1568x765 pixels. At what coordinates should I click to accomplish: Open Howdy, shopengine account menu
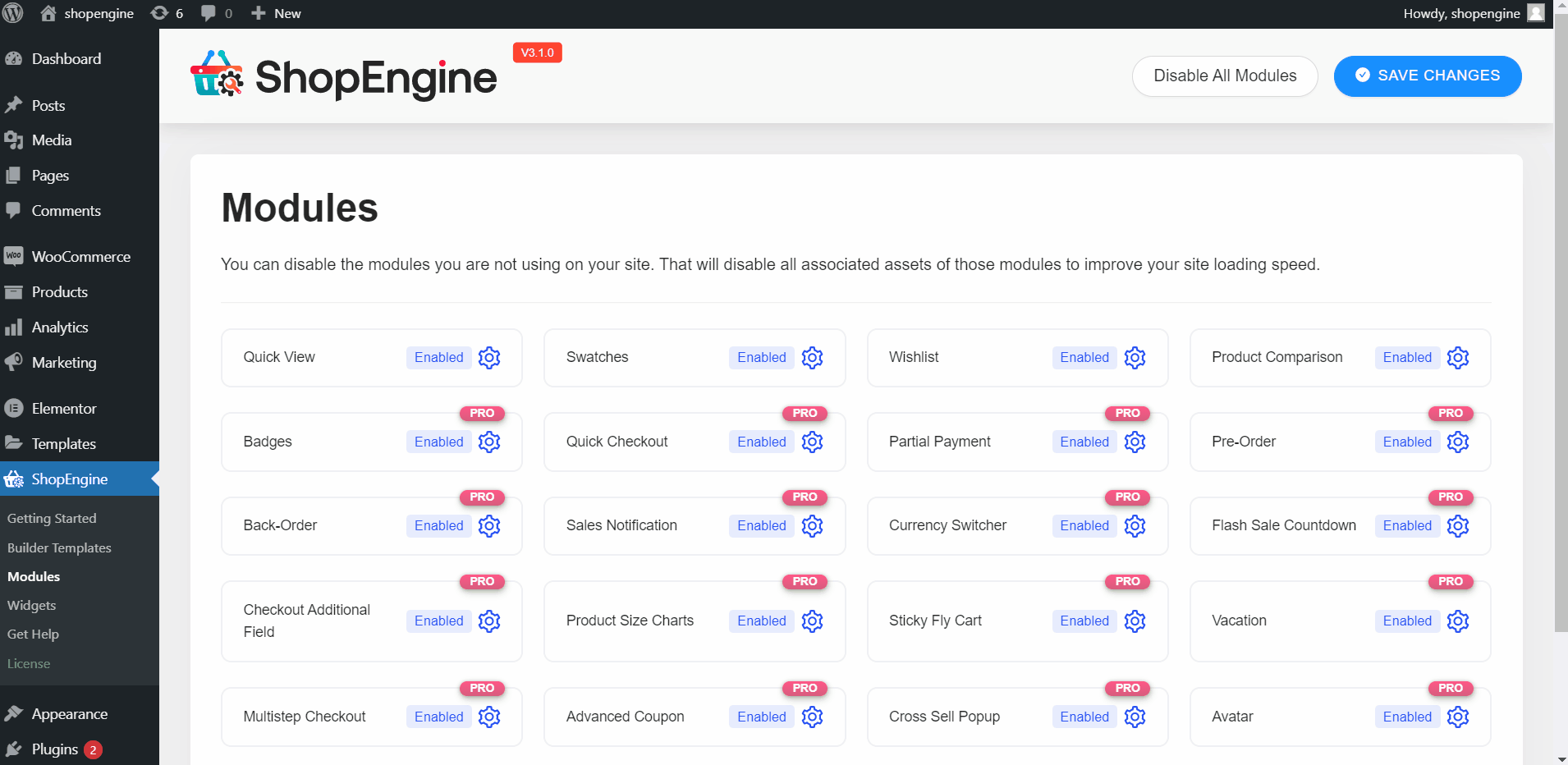[x=1474, y=13]
